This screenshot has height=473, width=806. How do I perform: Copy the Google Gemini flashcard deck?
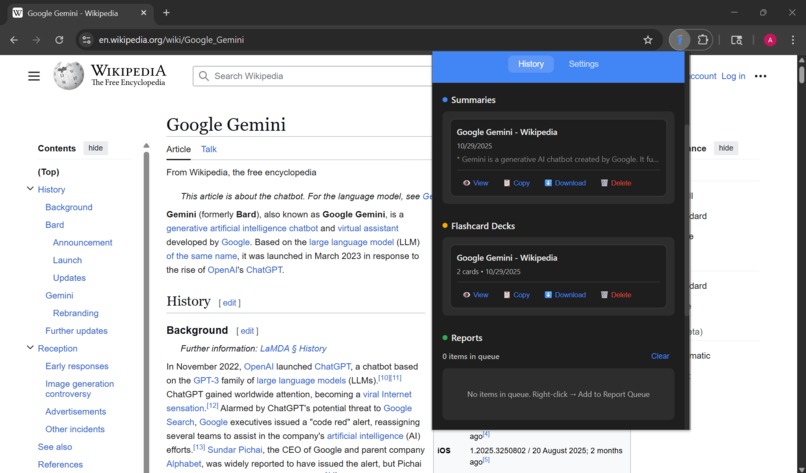[x=516, y=295]
